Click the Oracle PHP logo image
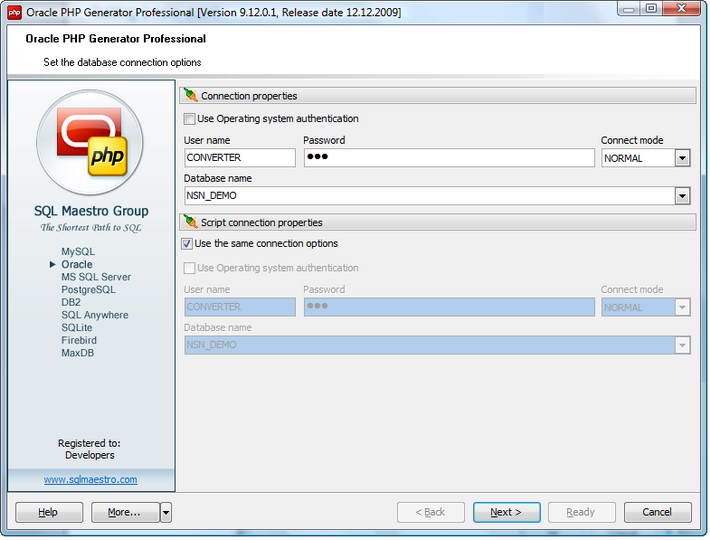The width and height of the screenshot is (710, 540). (90, 143)
